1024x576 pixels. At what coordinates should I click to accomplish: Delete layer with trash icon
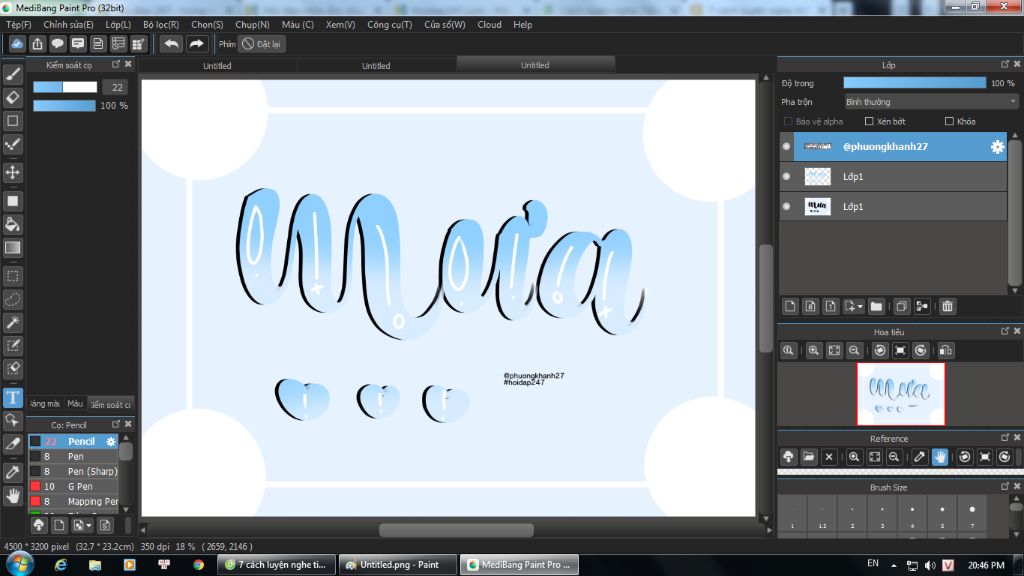(x=948, y=306)
